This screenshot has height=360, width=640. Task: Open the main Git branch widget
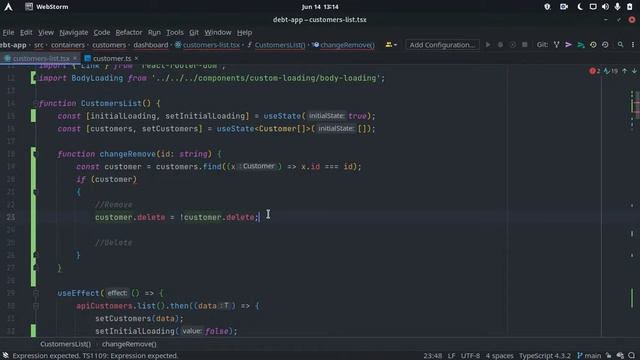(589, 356)
